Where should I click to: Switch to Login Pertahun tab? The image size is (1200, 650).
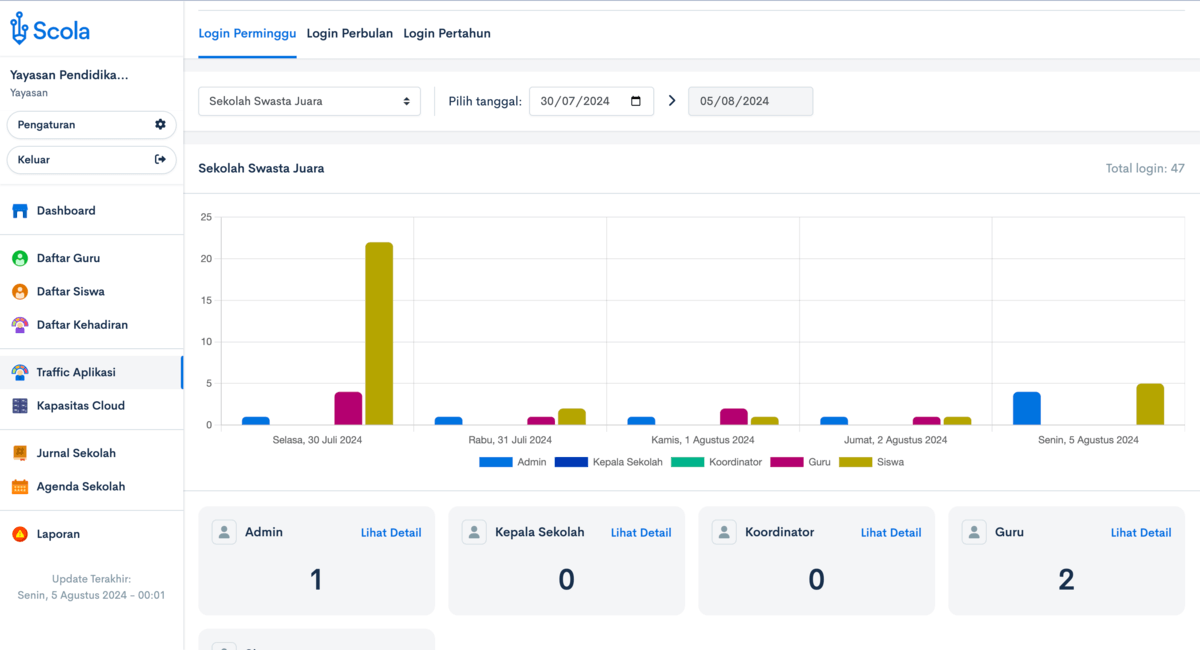[x=447, y=33]
